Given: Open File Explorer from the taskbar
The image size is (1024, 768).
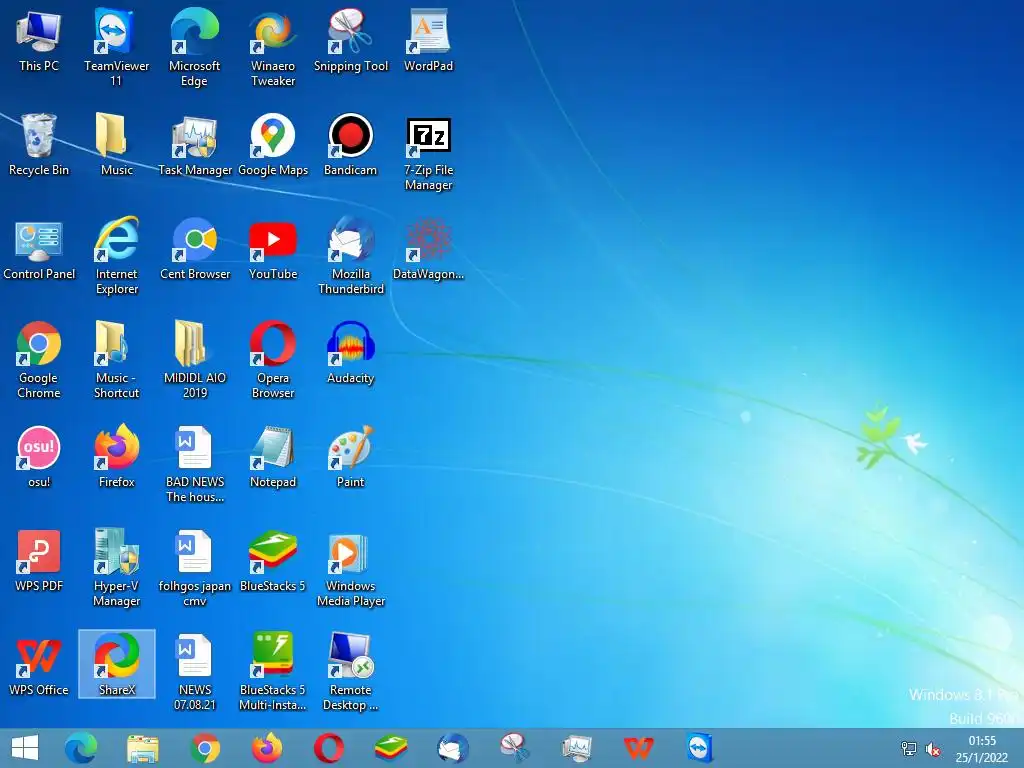Looking at the screenshot, I should click(142, 748).
